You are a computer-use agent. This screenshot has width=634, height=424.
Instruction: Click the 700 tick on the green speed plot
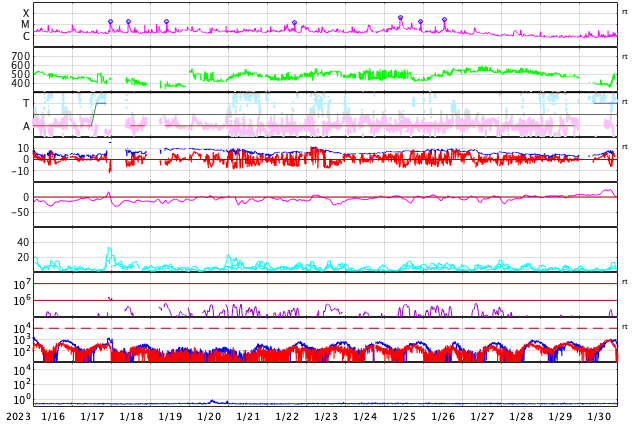pyautogui.click(x=21, y=56)
